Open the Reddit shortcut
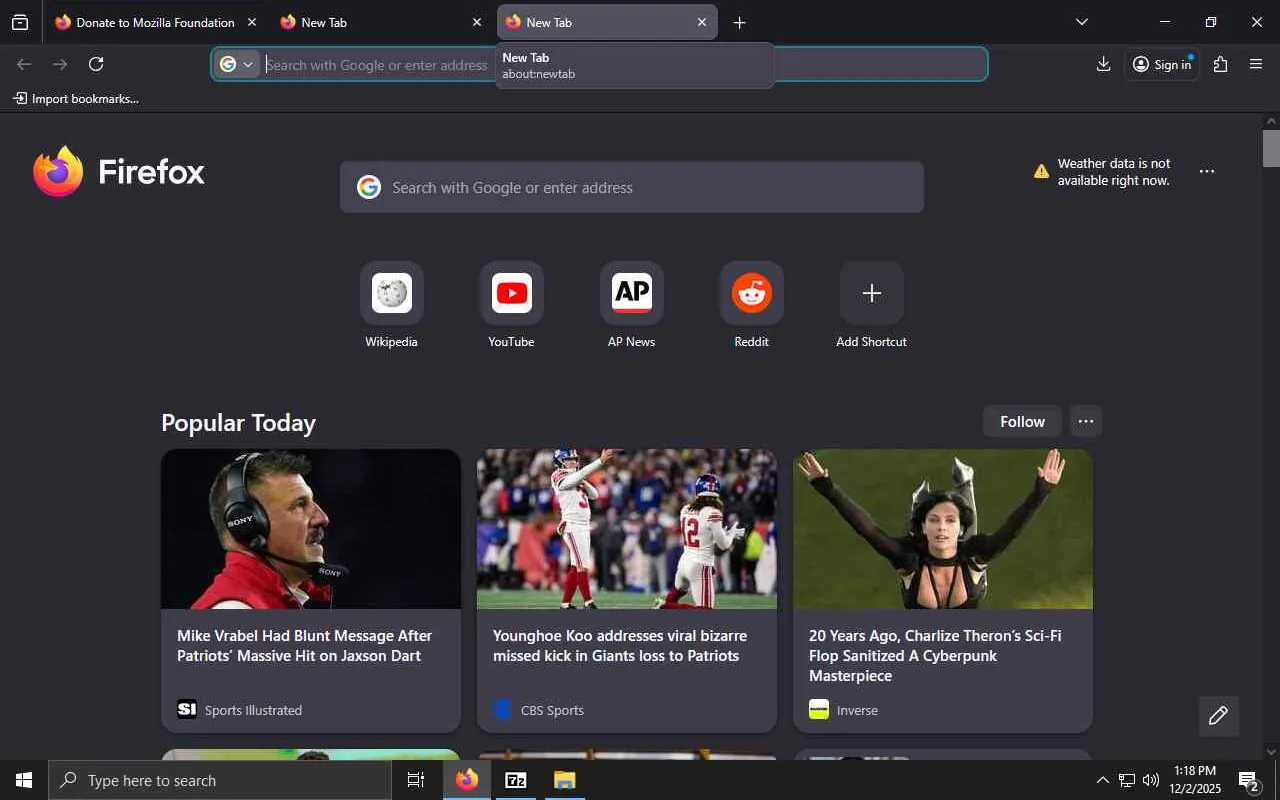The height and width of the screenshot is (800, 1280). click(751, 305)
